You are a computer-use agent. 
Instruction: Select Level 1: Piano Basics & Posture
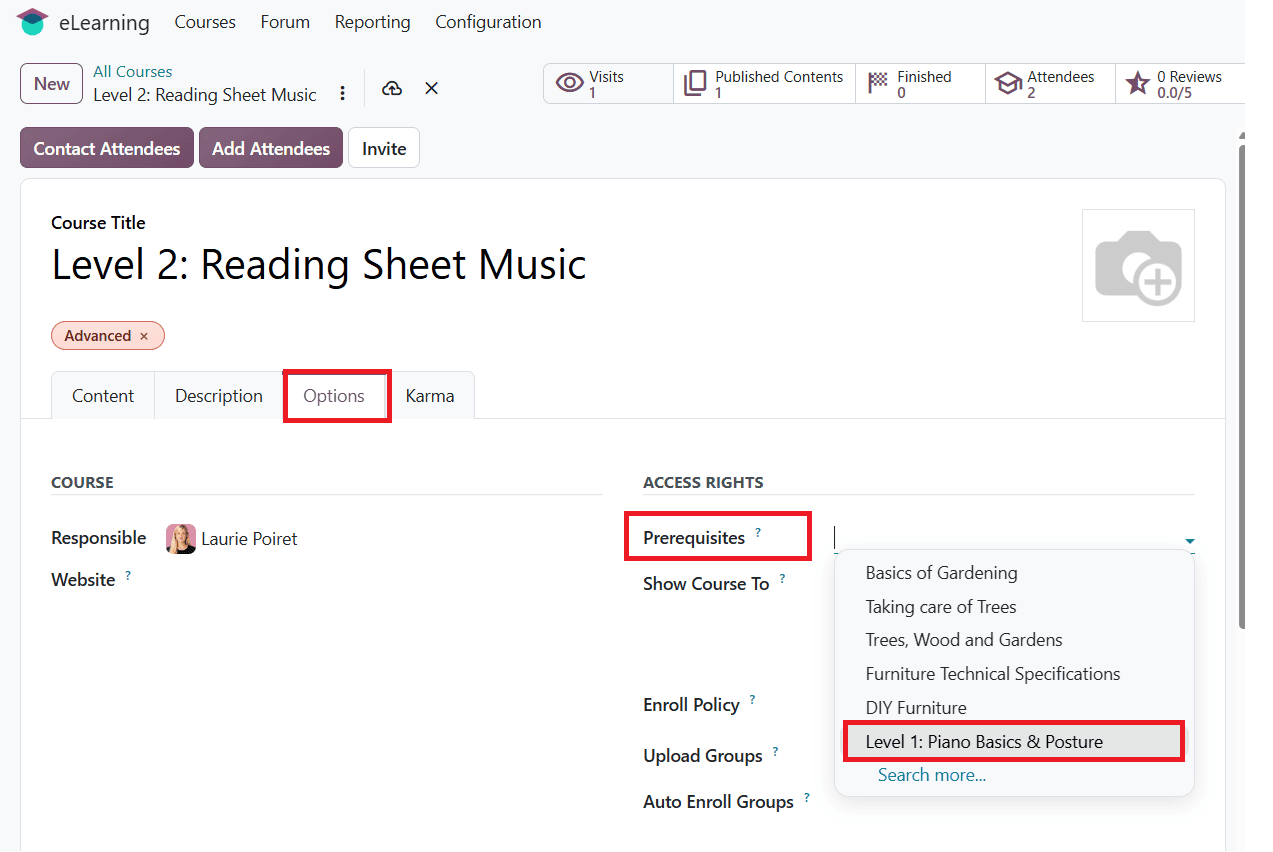click(1014, 742)
